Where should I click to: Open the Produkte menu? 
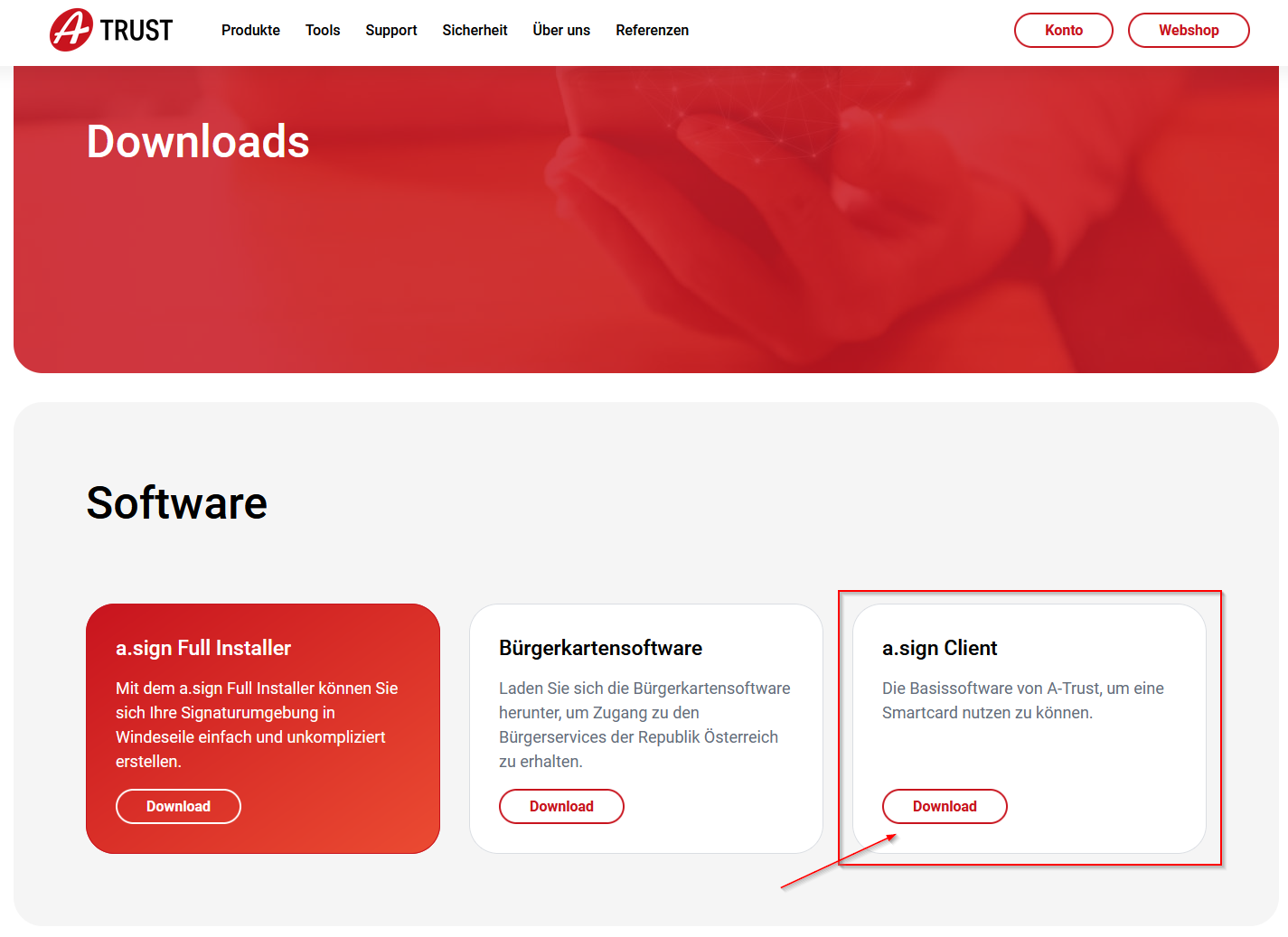pyautogui.click(x=250, y=30)
